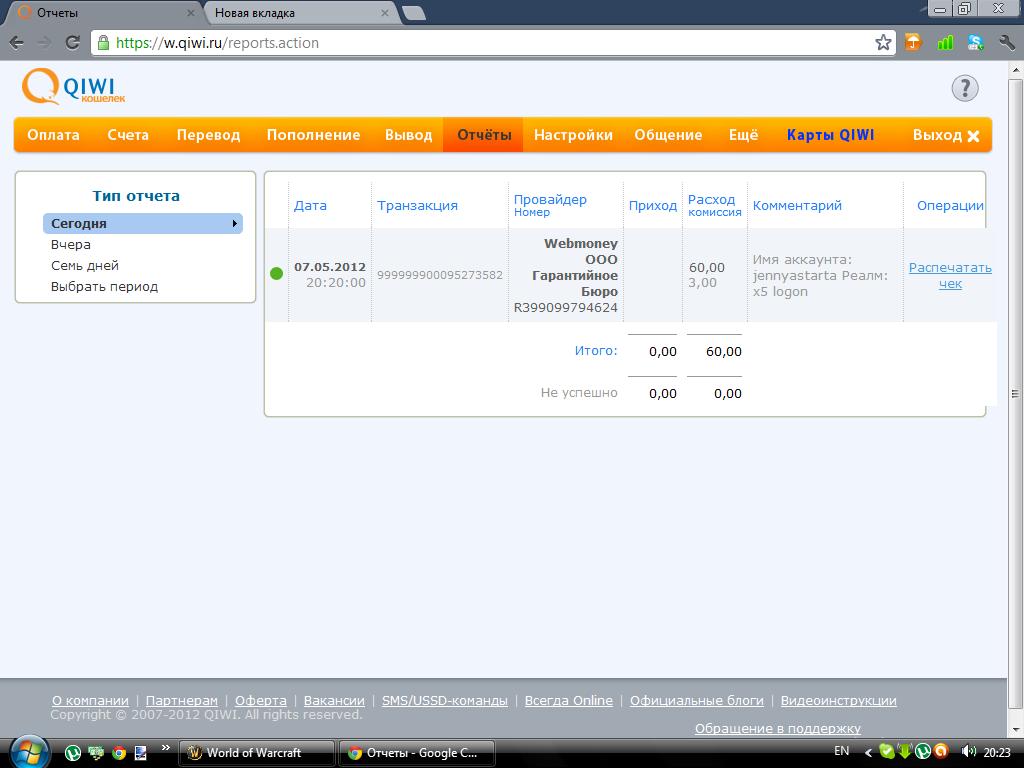
Task: Reload the page in Chrome
Action: coord(72,43)
